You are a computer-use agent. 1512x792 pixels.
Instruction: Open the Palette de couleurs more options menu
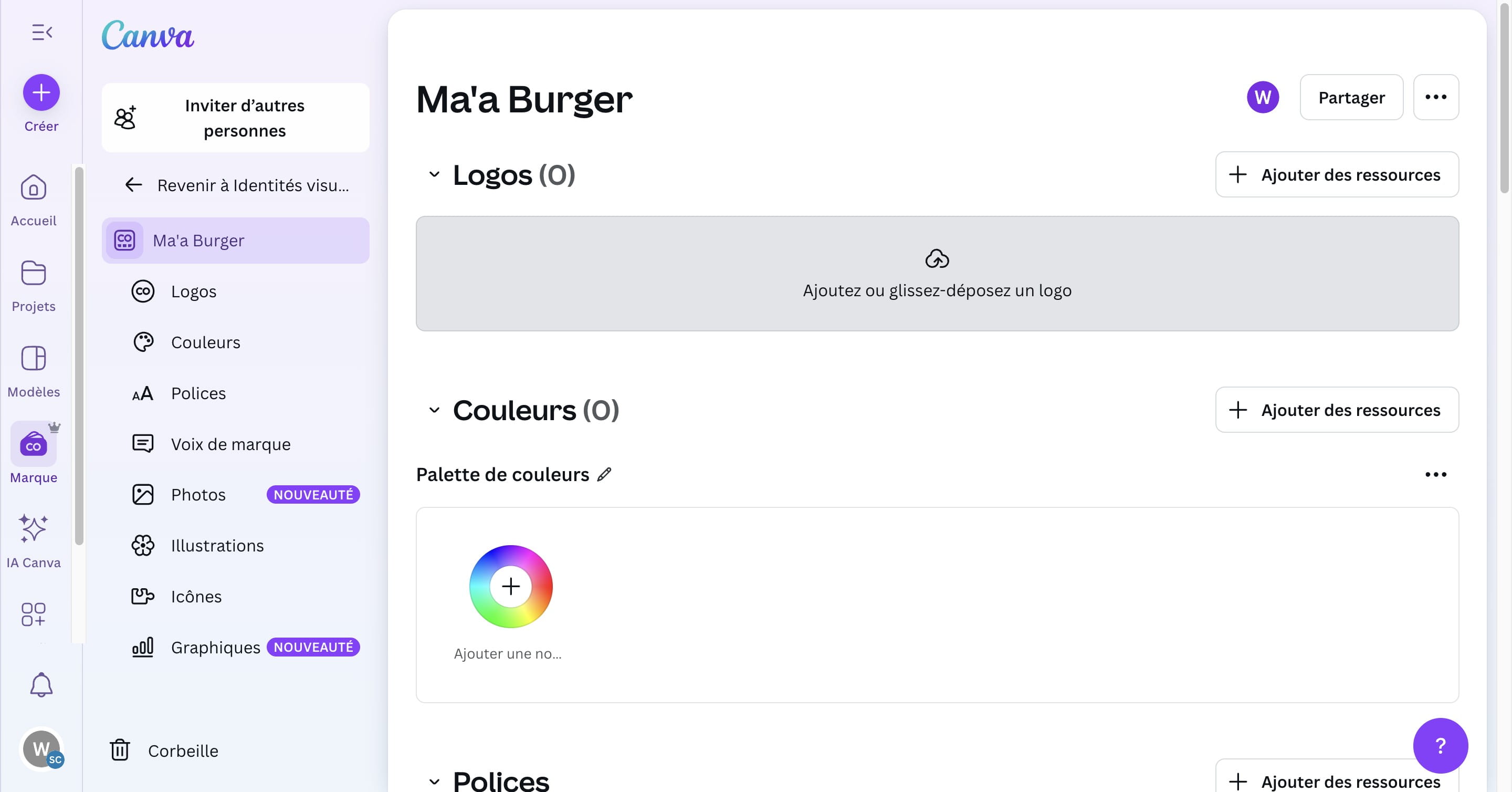1436,474
